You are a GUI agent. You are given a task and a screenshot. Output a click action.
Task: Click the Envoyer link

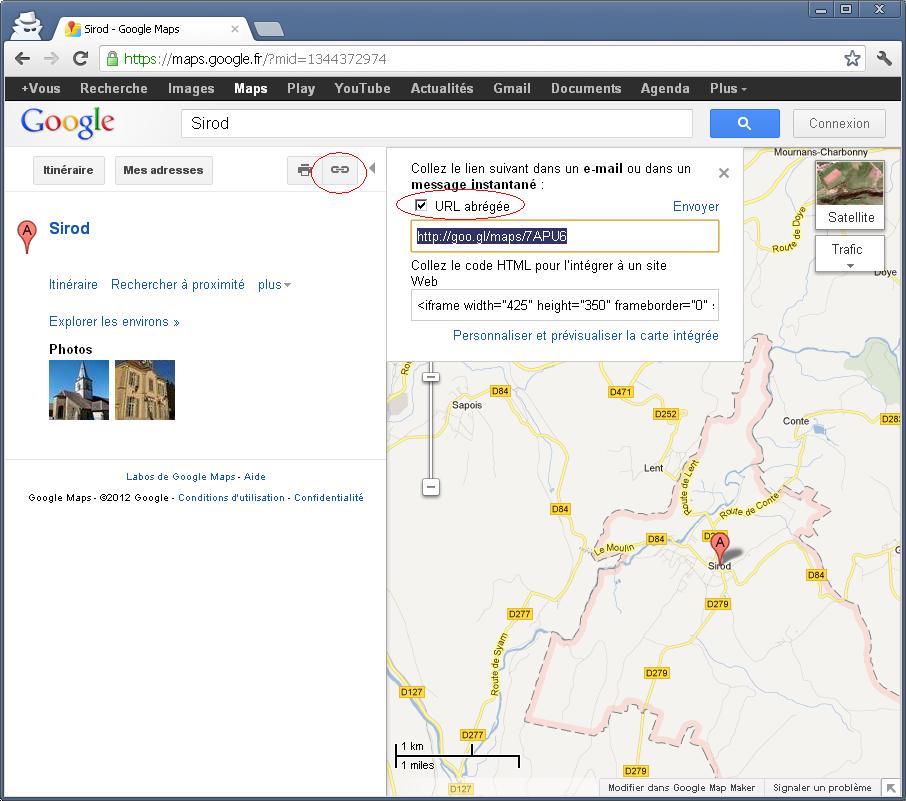pyautogui.click(x=695, y=206)
